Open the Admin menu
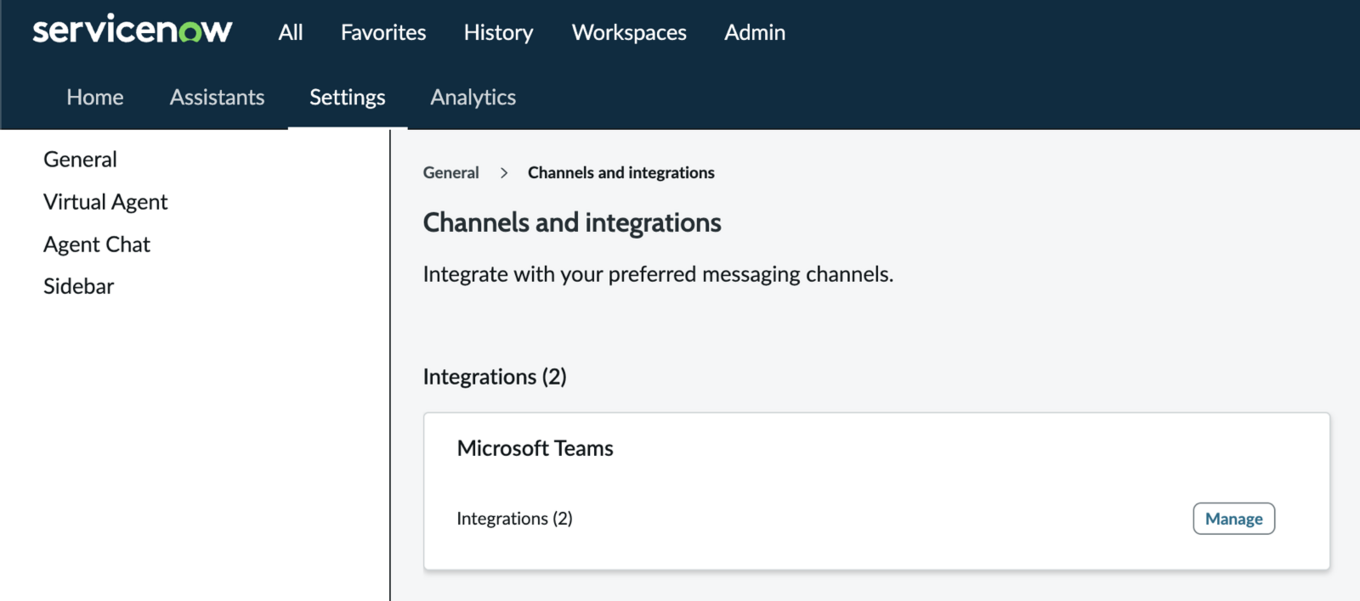1360x601 pixels. click(755, 32)
